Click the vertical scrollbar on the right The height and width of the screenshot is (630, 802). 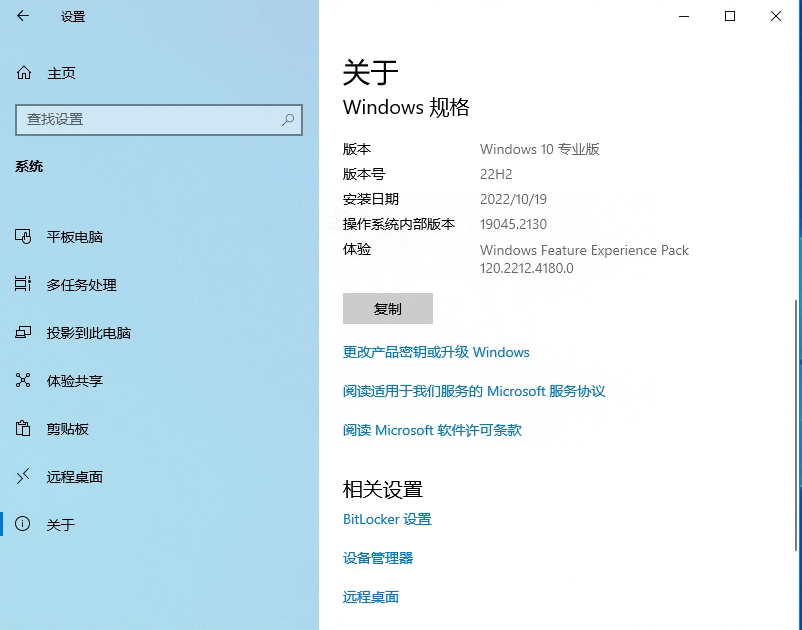795,425
